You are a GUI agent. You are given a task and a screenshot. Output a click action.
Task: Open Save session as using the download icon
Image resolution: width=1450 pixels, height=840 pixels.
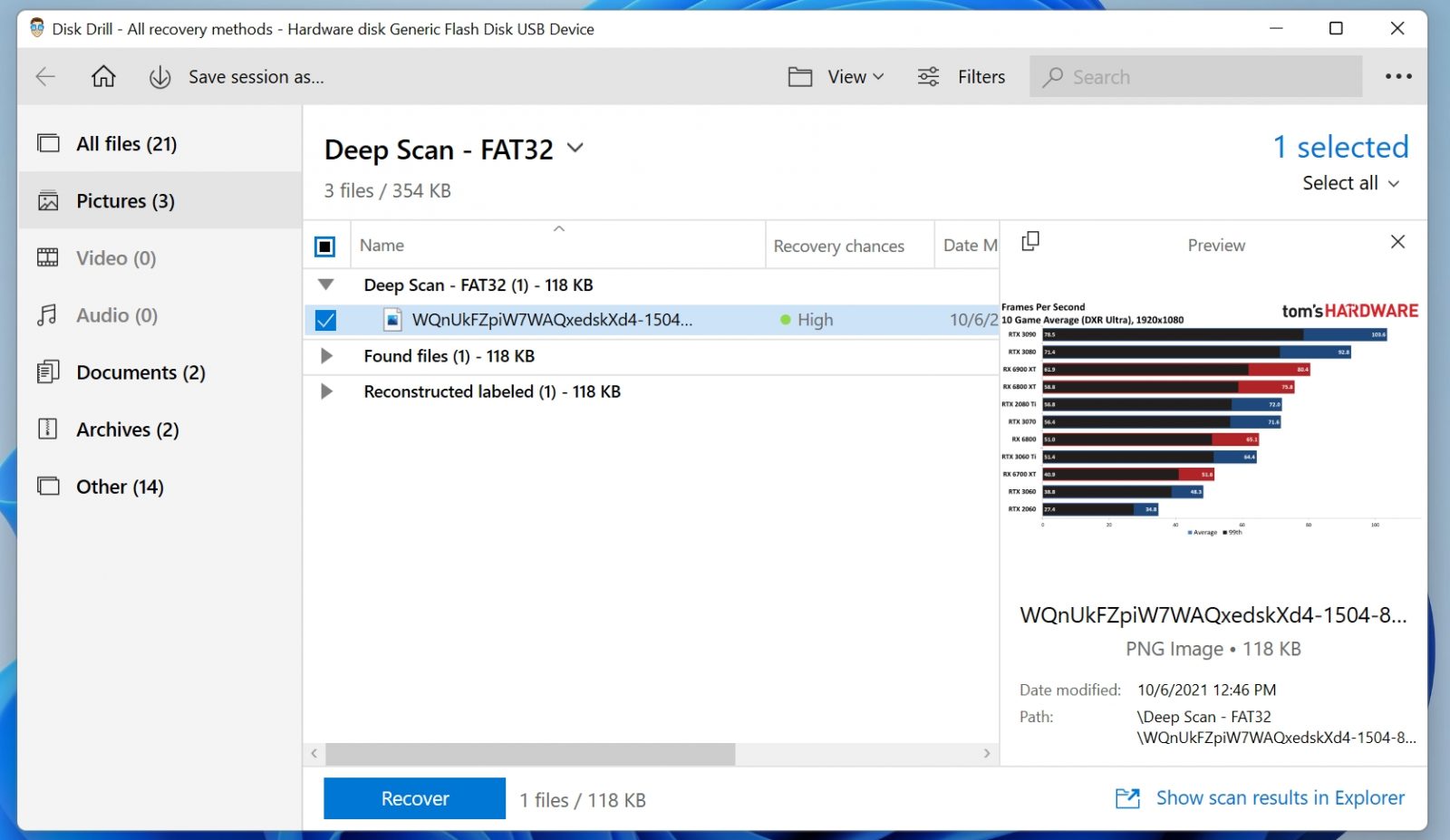click(x=159, y=76)
